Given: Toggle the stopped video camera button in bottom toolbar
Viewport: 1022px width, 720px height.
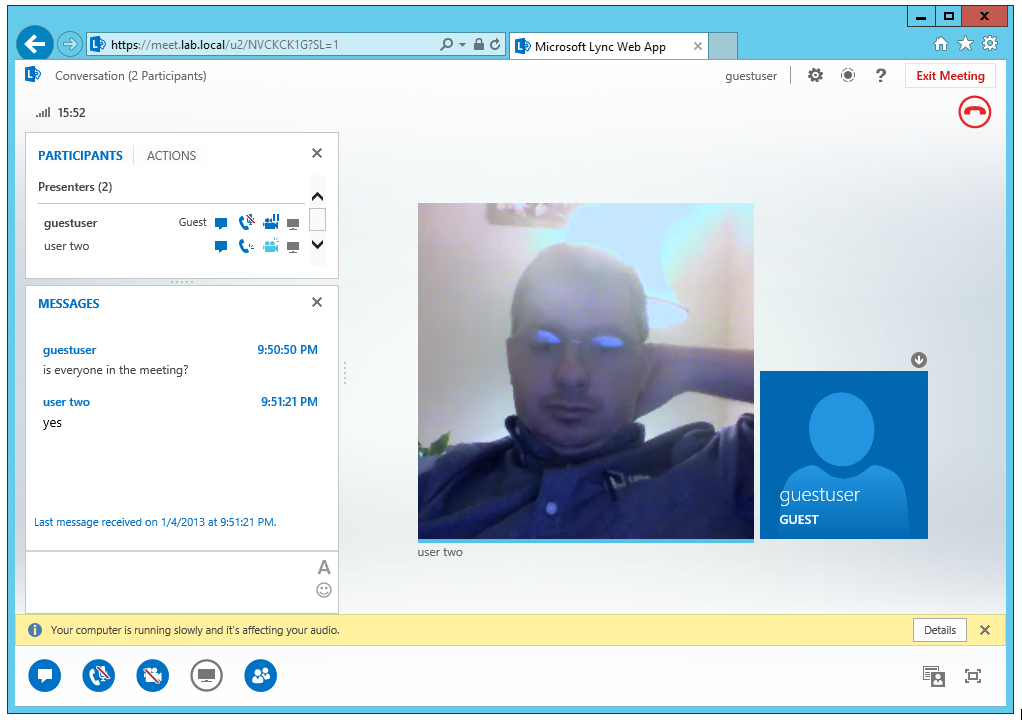Looking at the screenshot, I should (153, 676).
